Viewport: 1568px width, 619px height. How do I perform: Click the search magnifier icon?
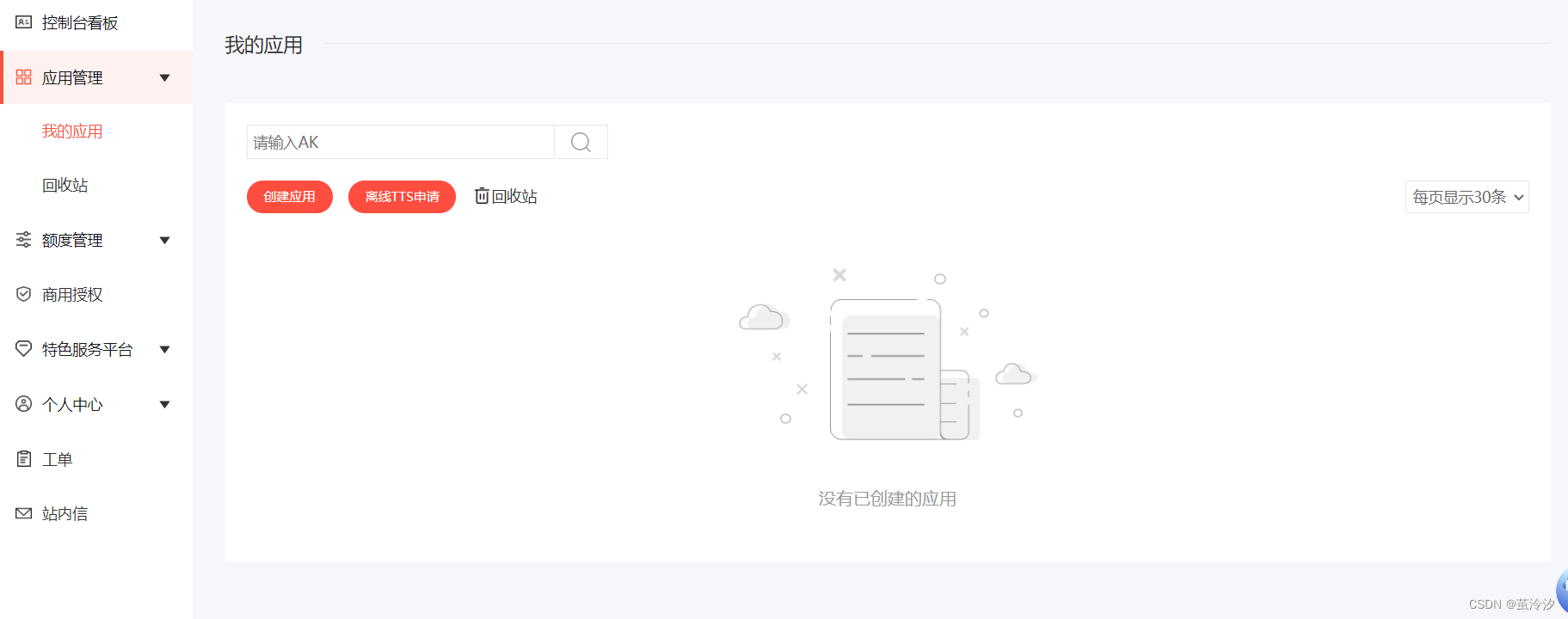tap(581, 142)
